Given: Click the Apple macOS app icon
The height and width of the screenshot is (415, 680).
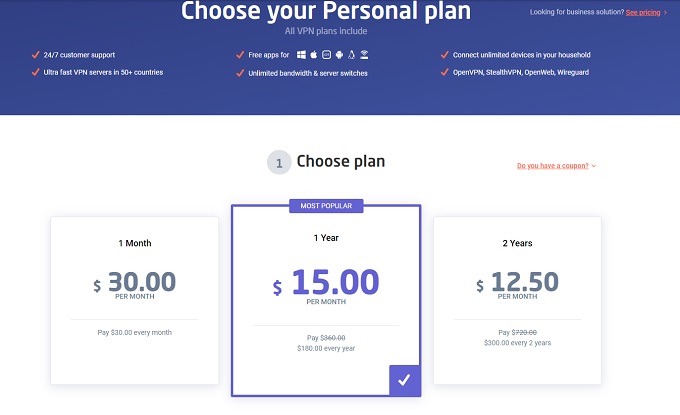Looking at the screenshot, I should [x=312, y=54].
